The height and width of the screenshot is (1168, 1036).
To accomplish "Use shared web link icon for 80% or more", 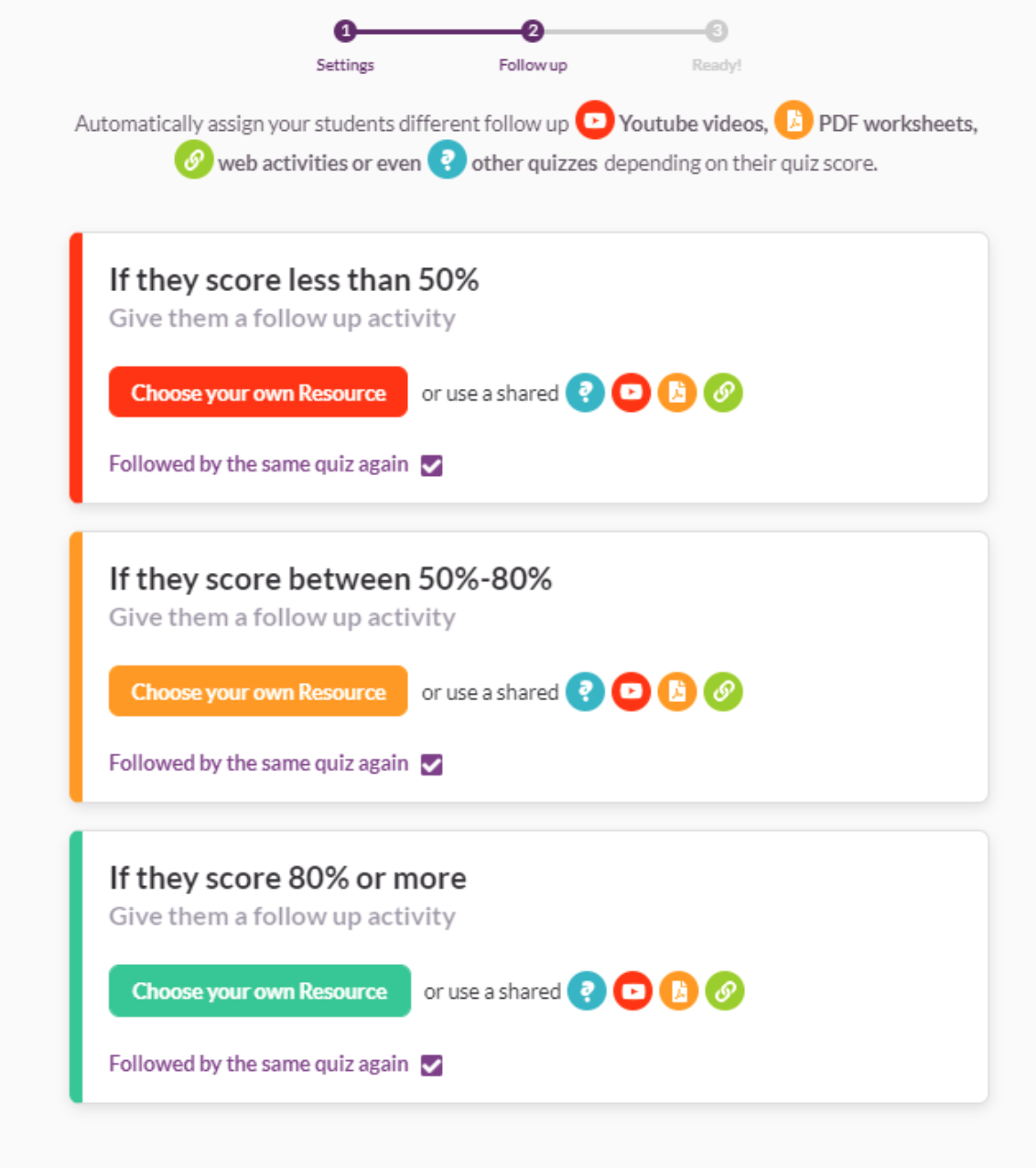I will coord(725,991).
